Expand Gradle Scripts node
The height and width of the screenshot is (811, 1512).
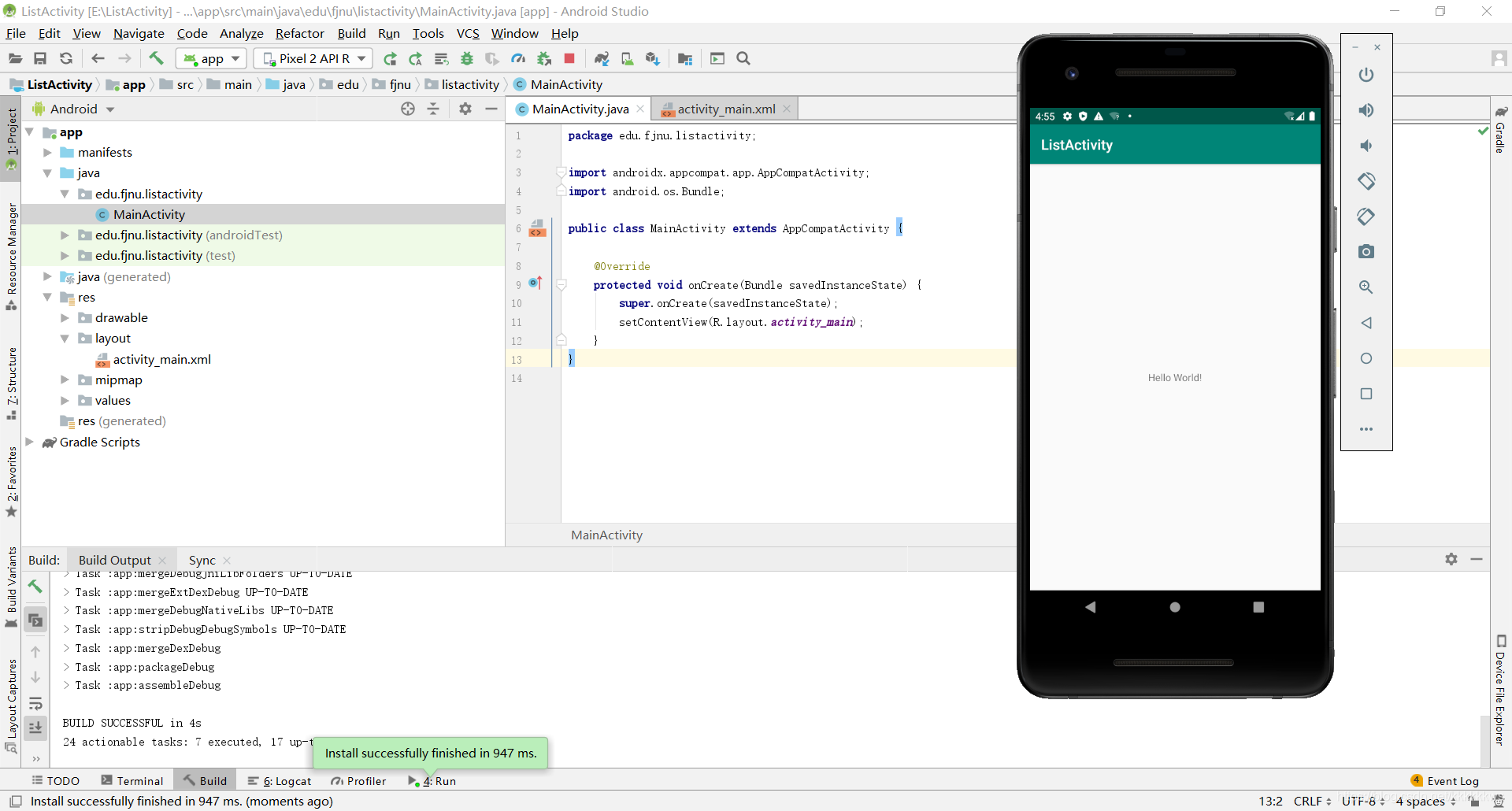(x=30, y=443)
